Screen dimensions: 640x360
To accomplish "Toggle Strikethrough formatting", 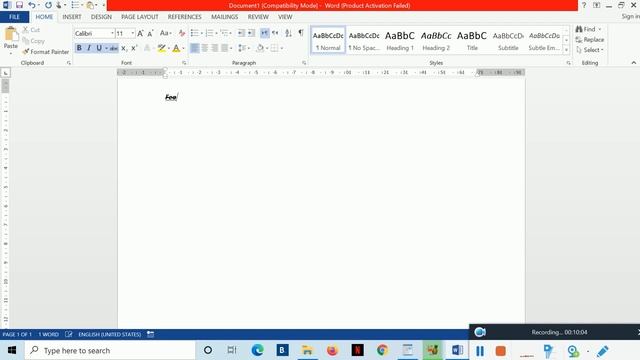I will (x=113, y=48).
